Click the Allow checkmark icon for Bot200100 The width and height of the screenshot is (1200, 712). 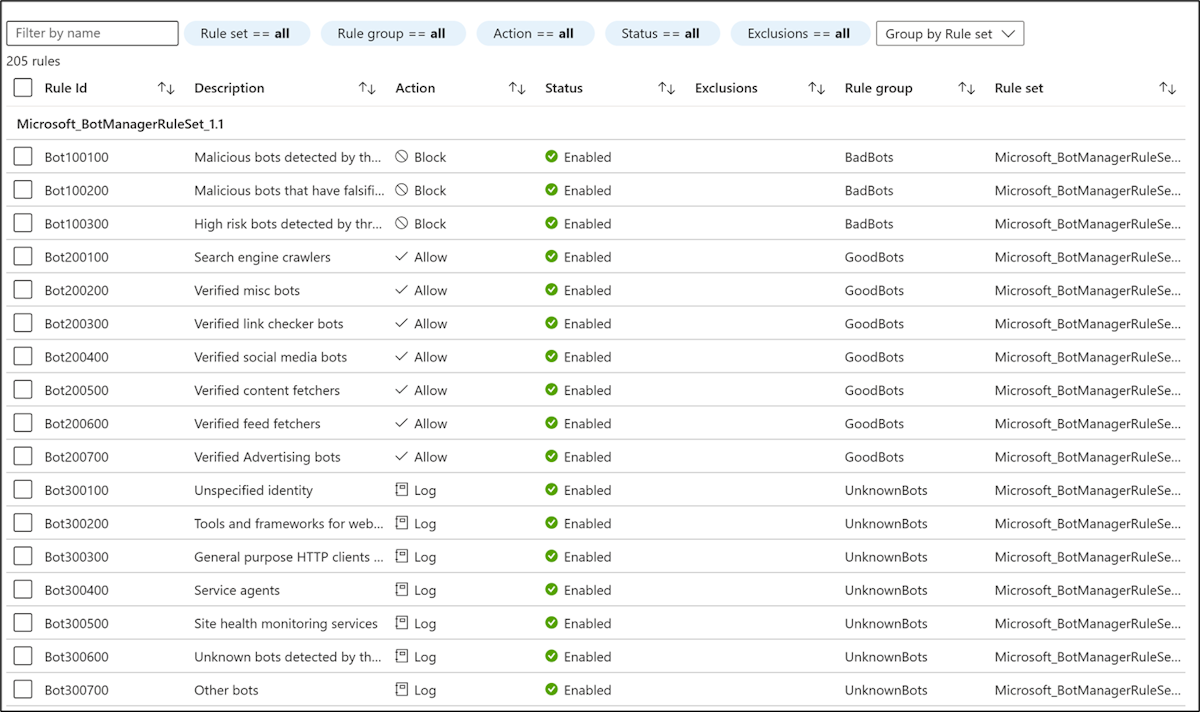click(x=403, y=256)
